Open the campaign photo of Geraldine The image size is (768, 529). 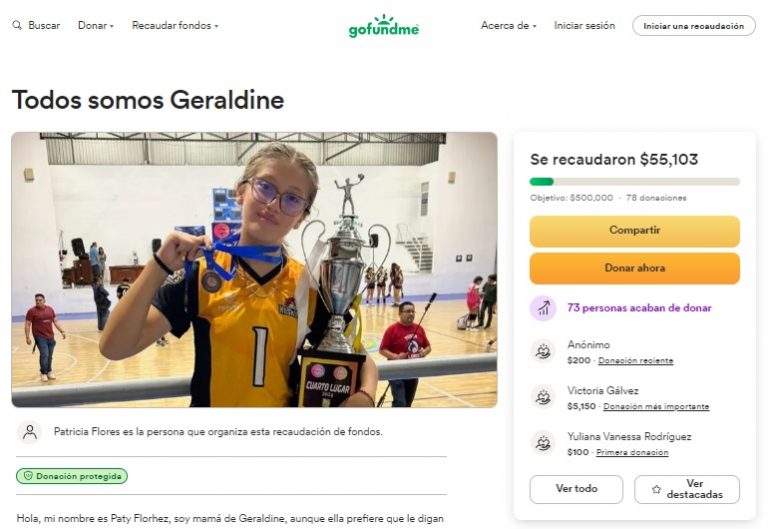[254, 269]
